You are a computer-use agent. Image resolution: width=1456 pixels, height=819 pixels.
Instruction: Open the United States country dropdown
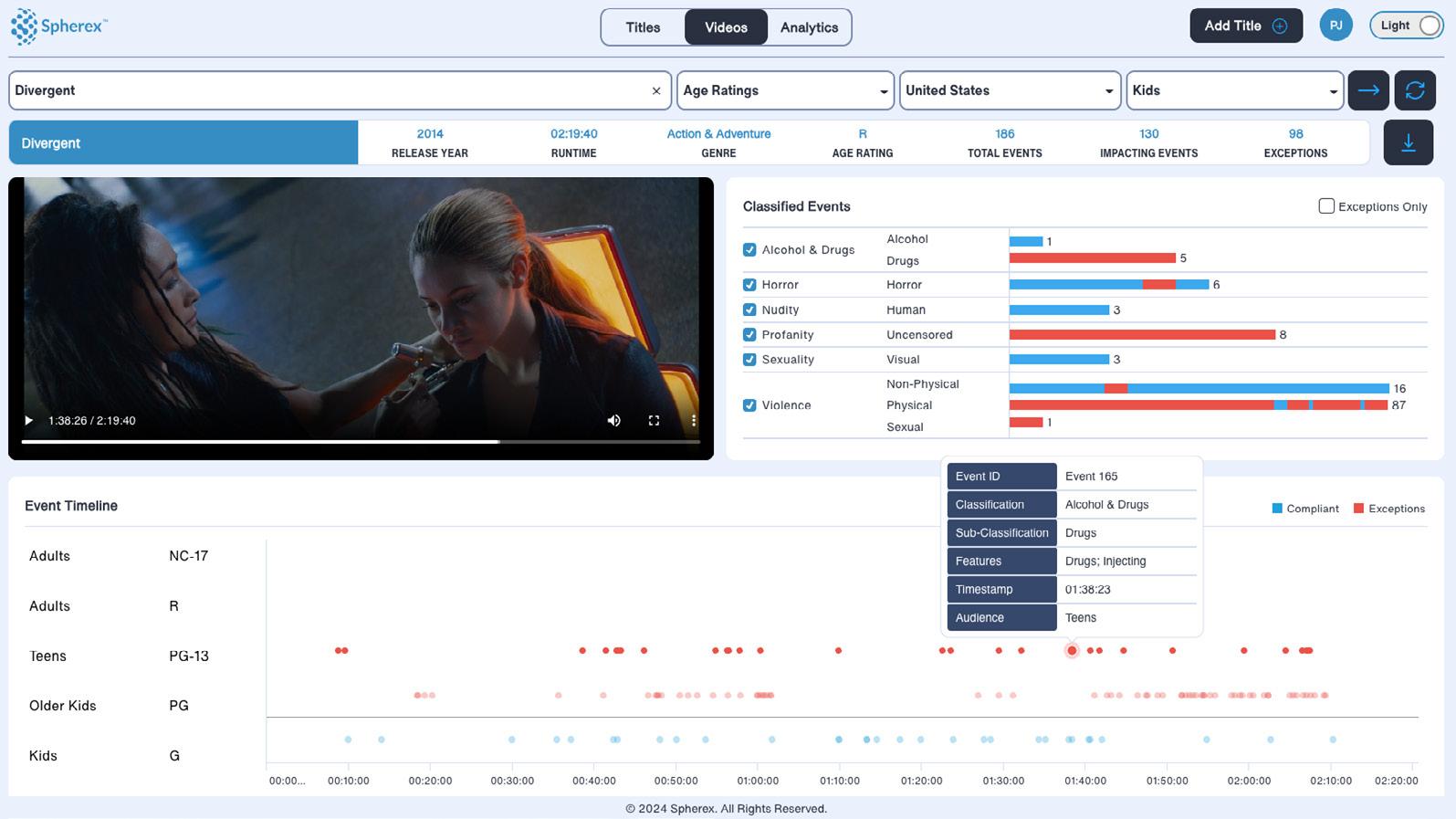[x=1010, y=90]
